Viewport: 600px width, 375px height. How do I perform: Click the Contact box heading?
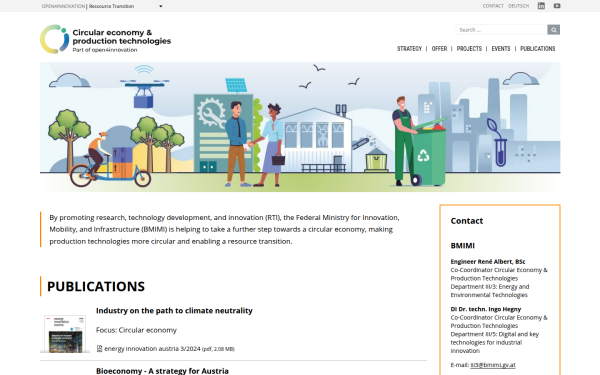(467, 221)
